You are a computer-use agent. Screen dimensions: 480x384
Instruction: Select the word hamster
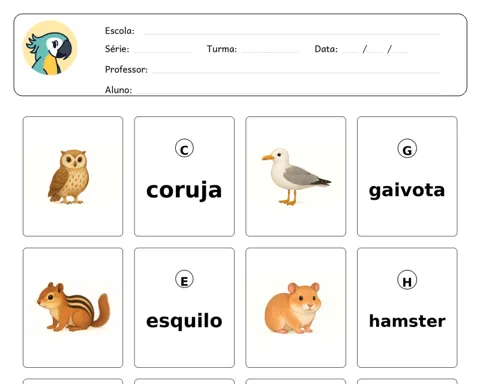(407, 321)
